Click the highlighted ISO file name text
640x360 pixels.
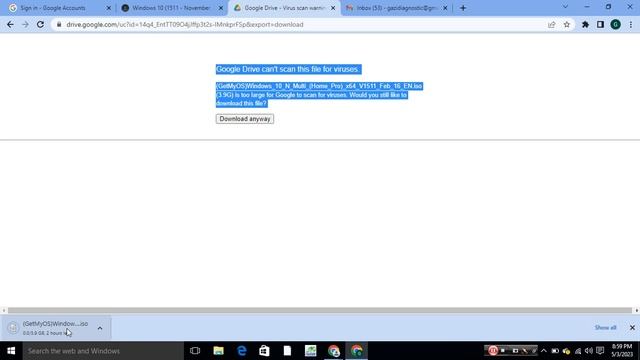319,86
